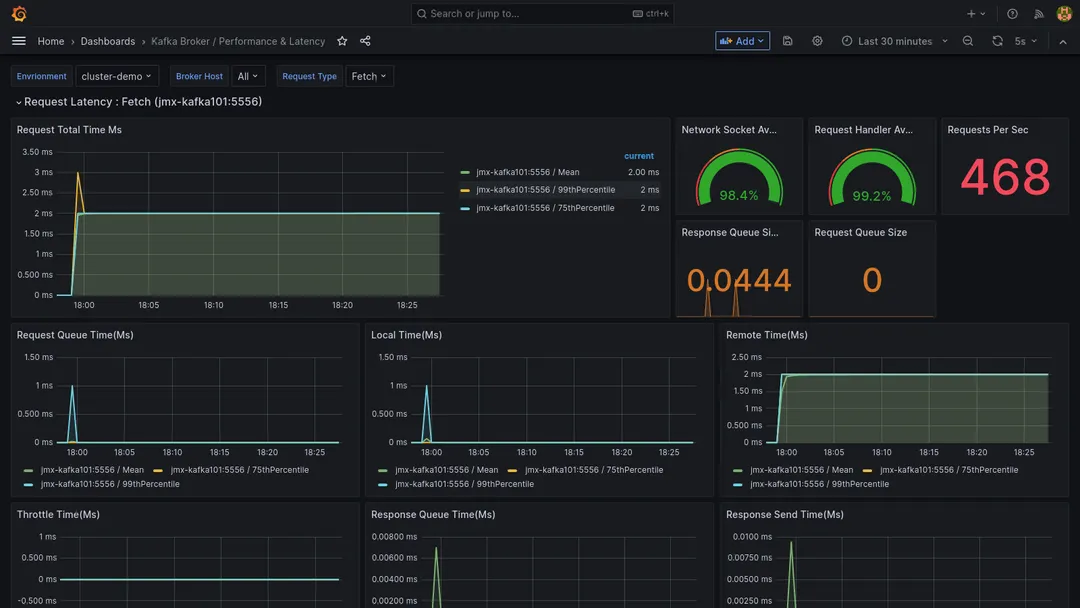This screenshot has width=1080, height=608.
Task: Toggle the Mean series in Request Total Time legend
Action: click(527, 172)
